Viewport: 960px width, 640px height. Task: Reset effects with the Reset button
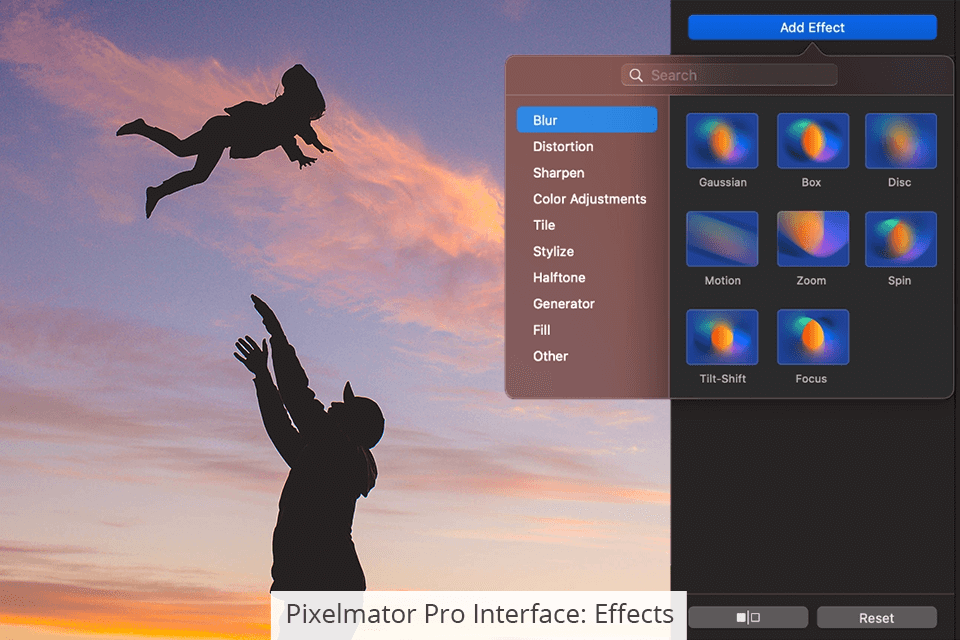(876, 617)
